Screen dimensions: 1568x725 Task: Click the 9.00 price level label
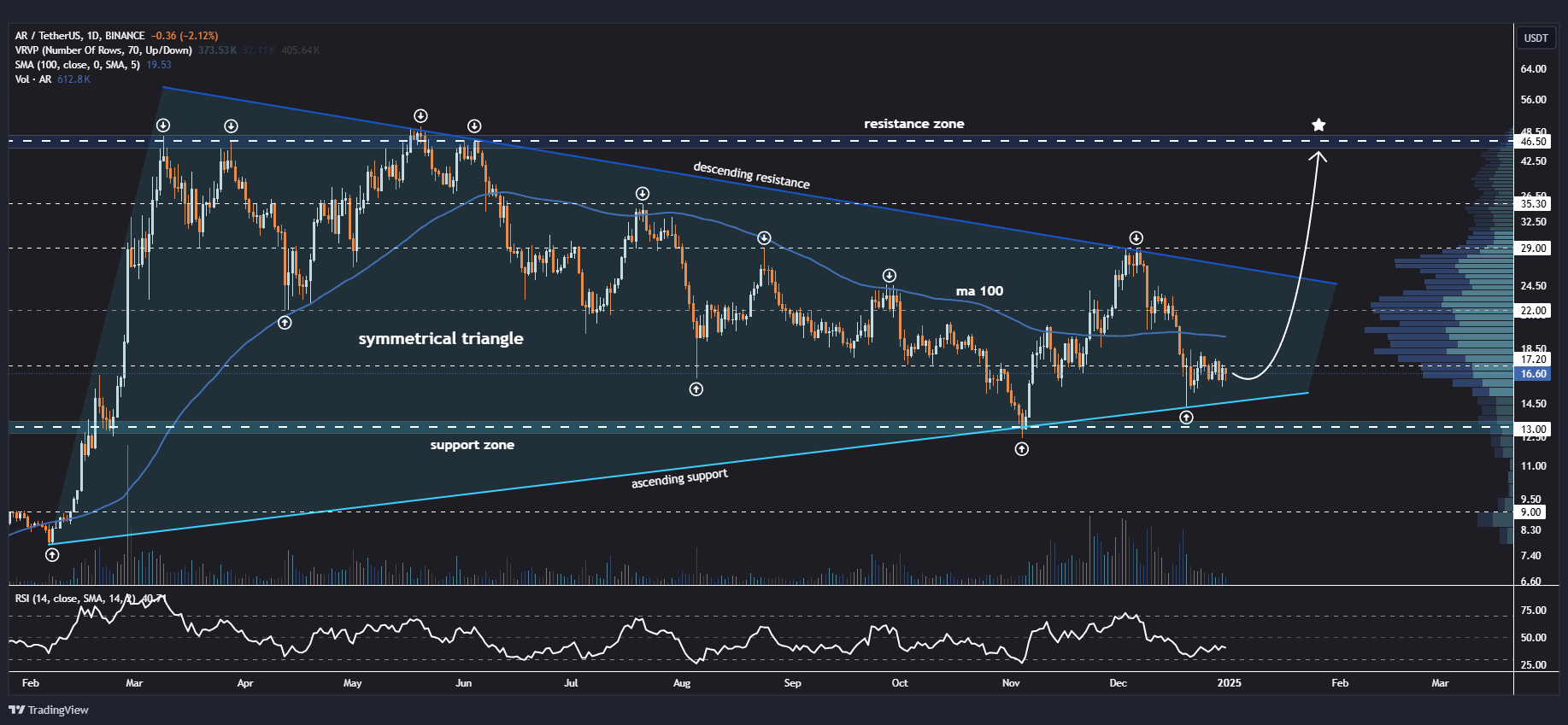(x=1530, y=512)
